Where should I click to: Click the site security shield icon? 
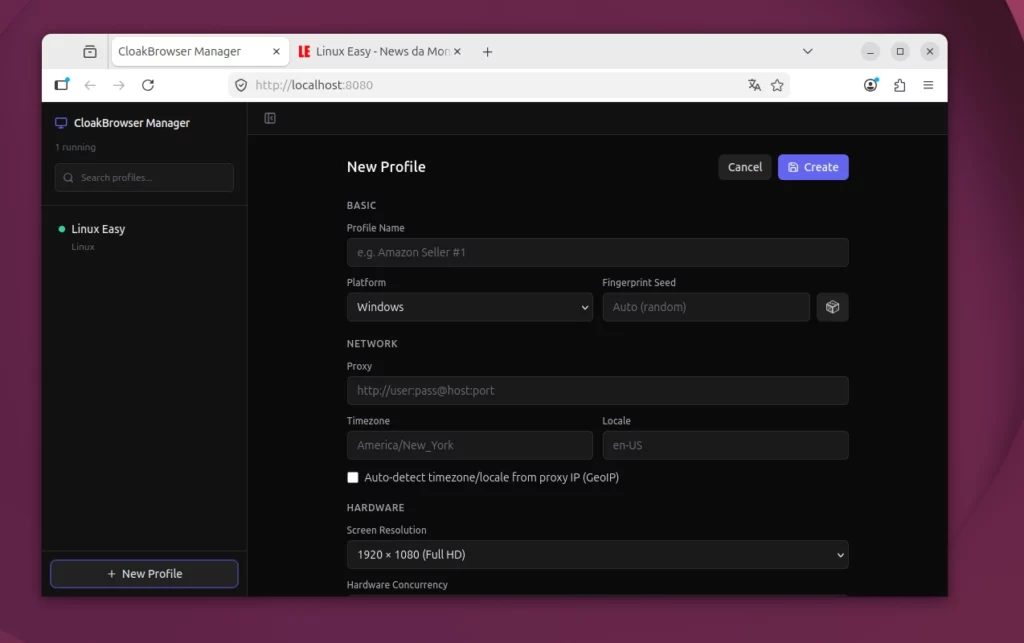pos(241,85)
